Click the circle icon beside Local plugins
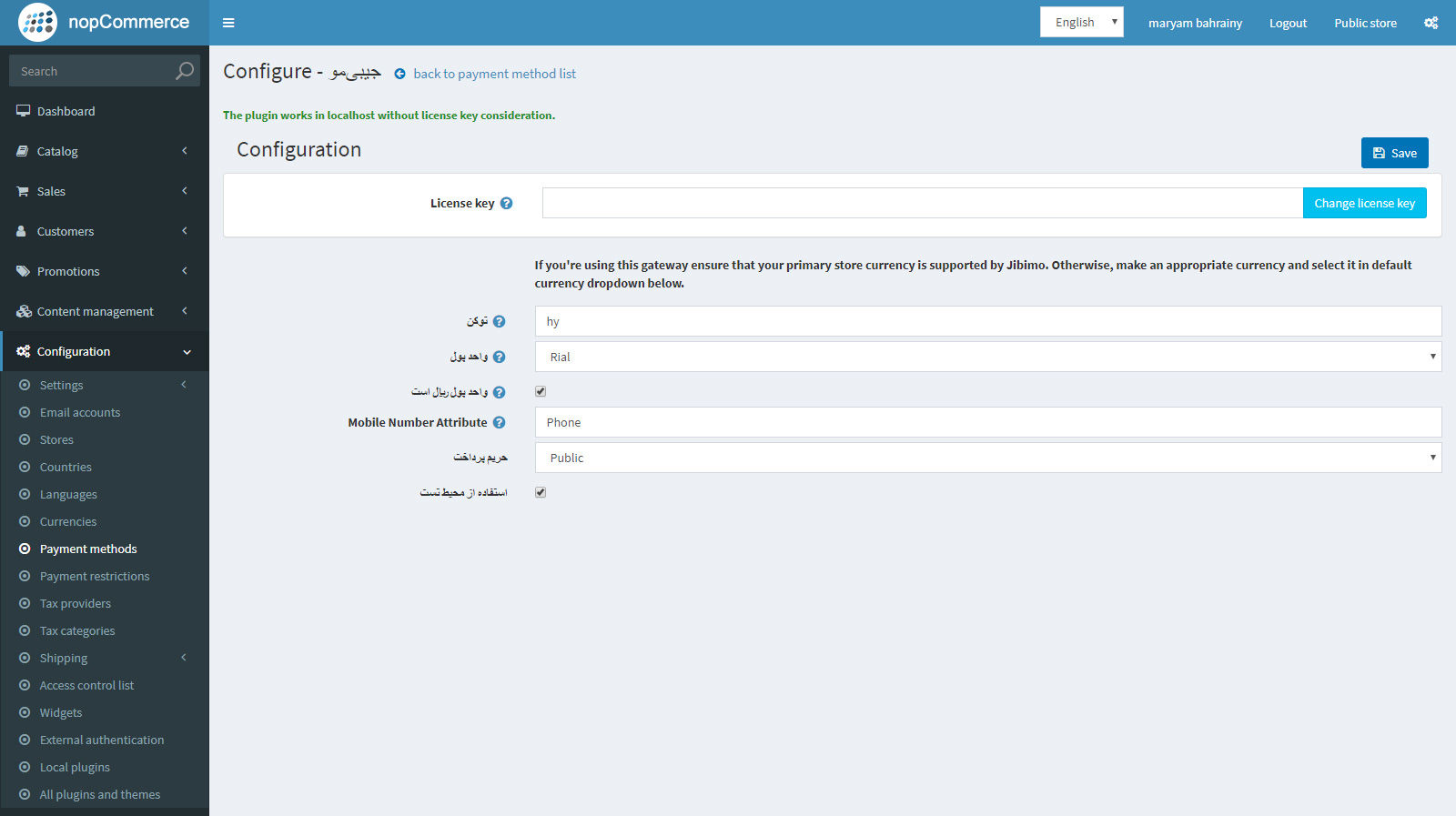This screenshot has width=1456, height=816. pyautogui.click(x=25, y=767)
